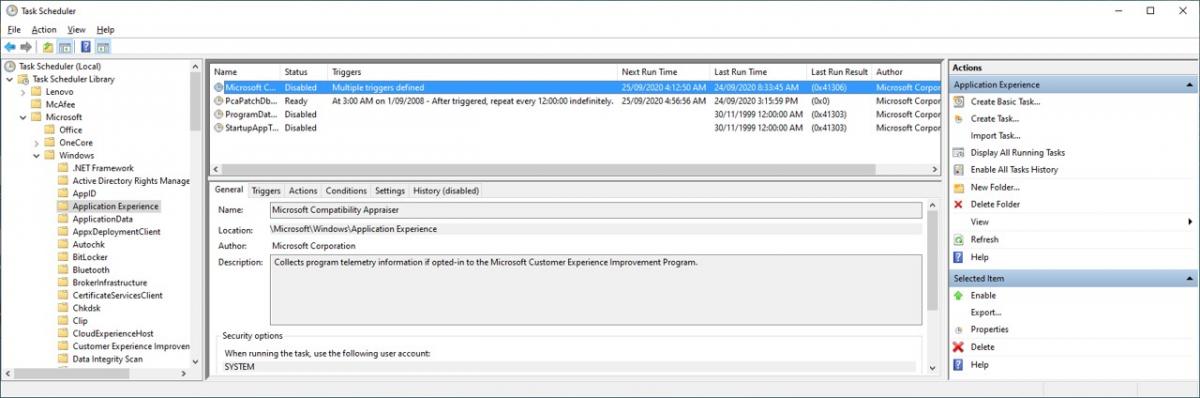Select the .NET Framework folder in tree

coord(103,168)
